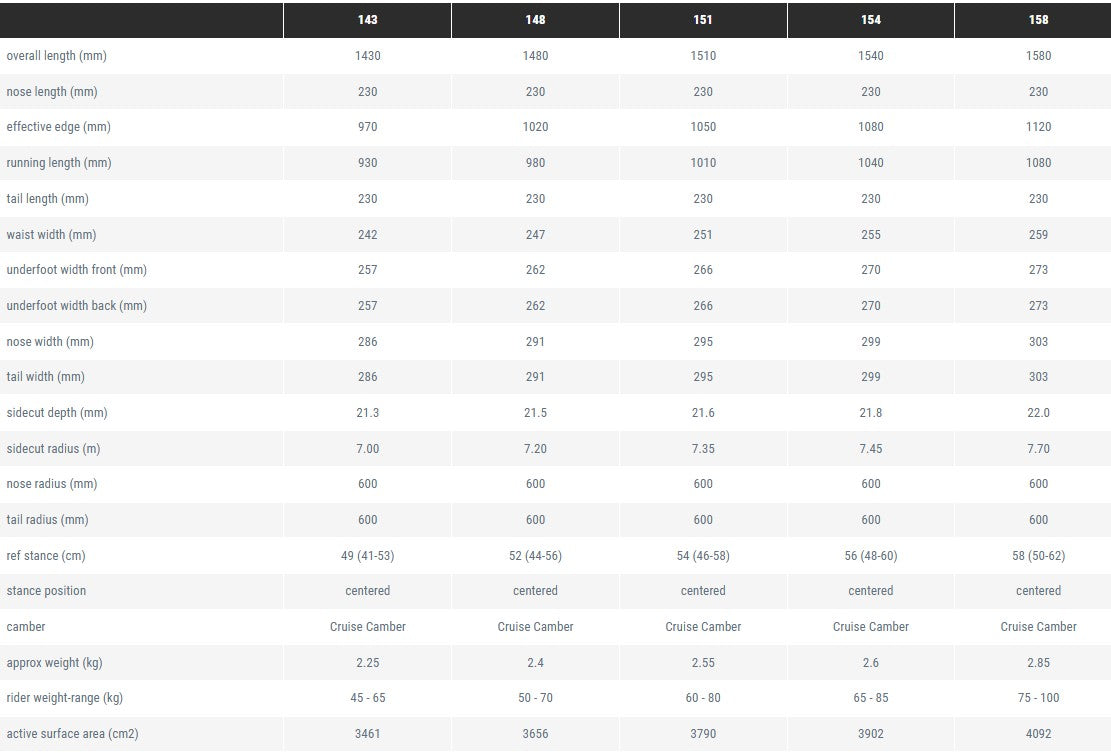
Task: Click the 2.4 approx weight value
Action: coord(535,662)
